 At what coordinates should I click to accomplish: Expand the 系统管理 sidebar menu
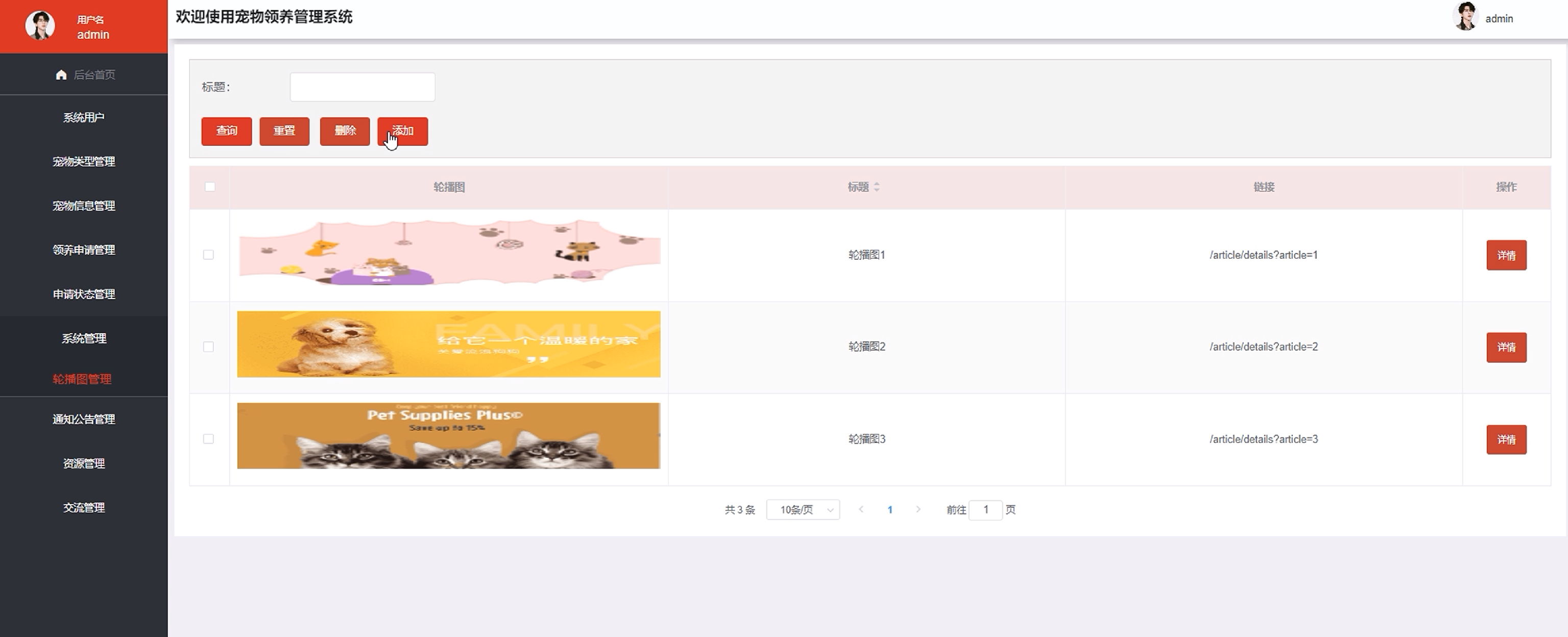pos(84,338)
